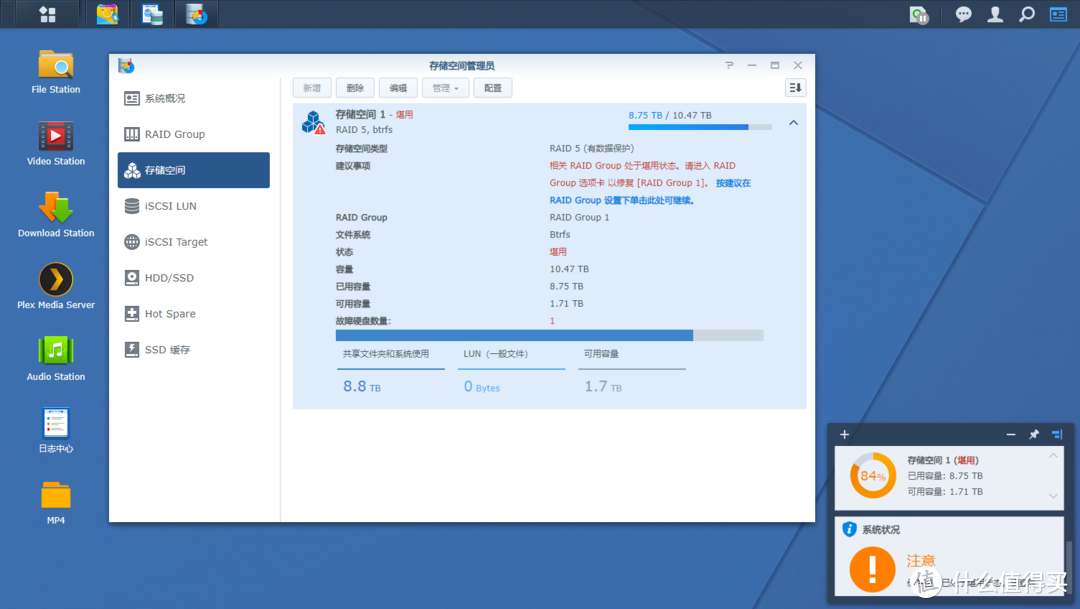This screenshot has height=609, width=1080.
Task: Click the 删除 button
Action: pos(355,88)
